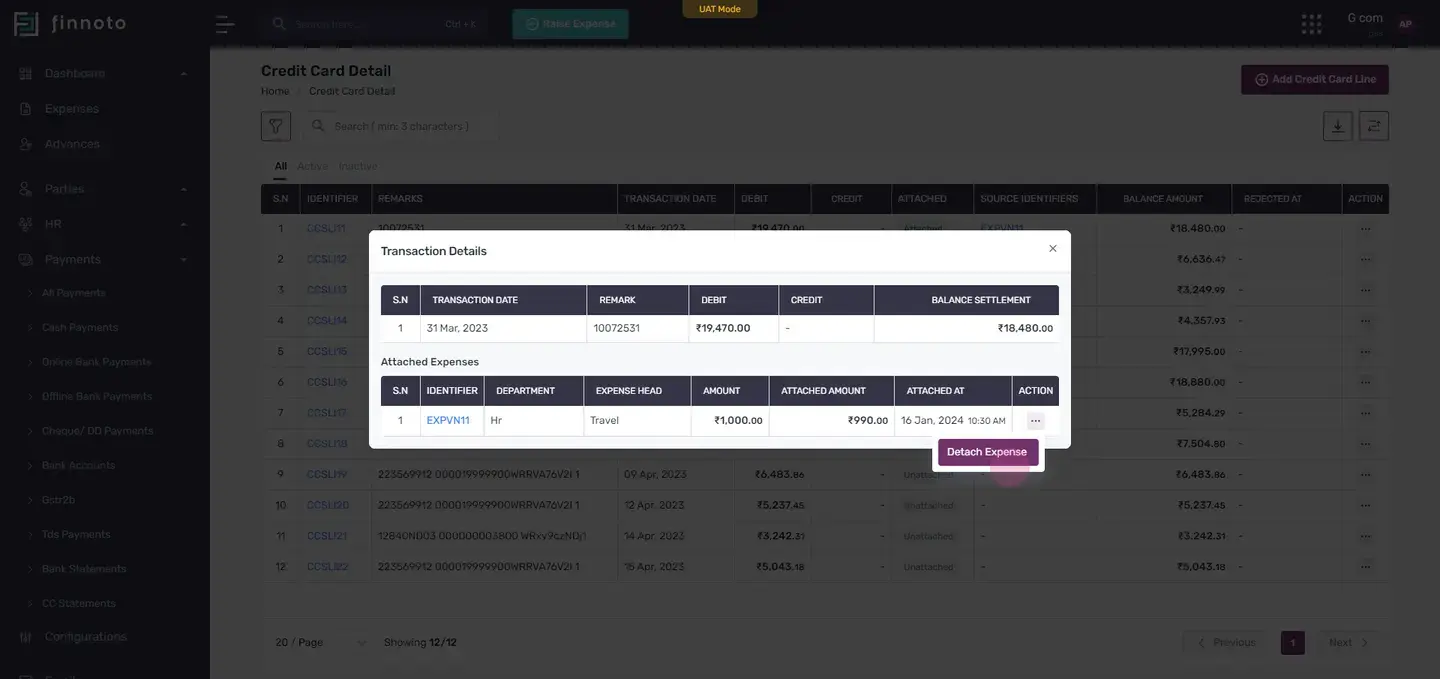The image size is (1440, 679).
Task: Open Cheque/DD Payments submenu item
Action: tap(97, 431)
